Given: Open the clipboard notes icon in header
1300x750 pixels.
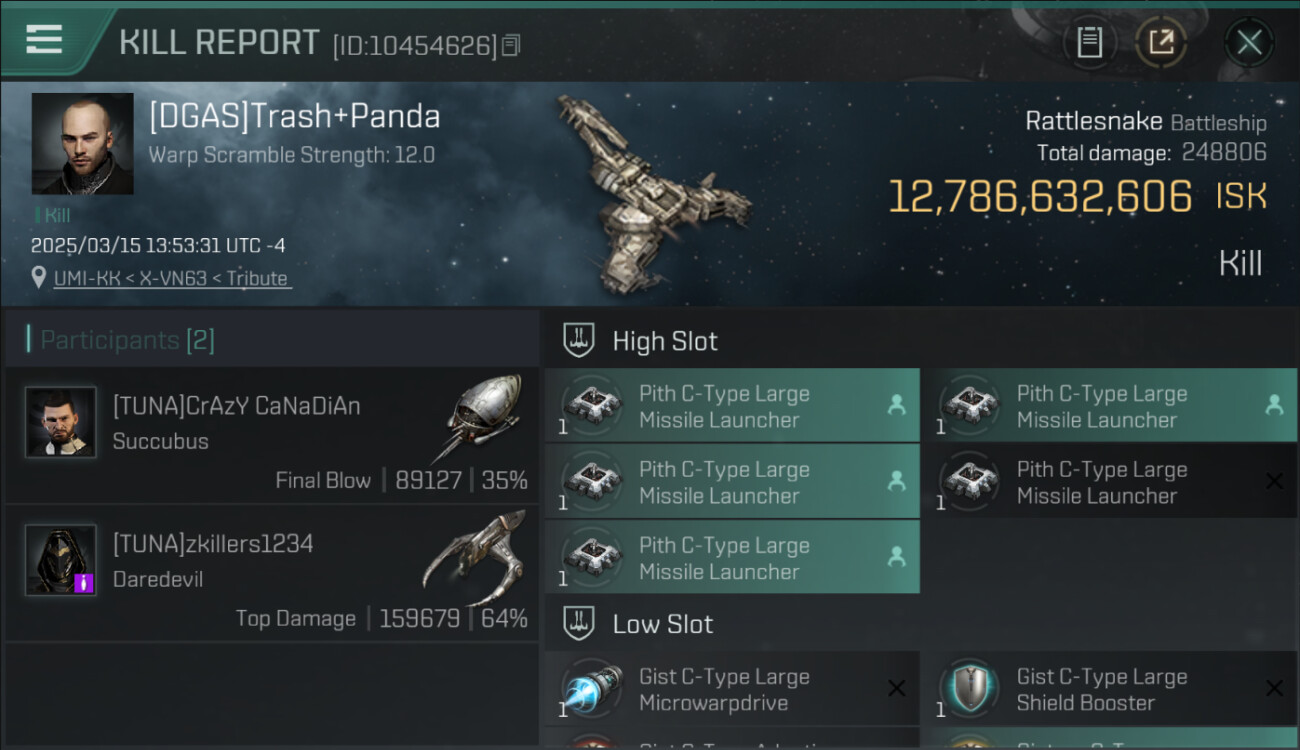Looking at the screenshot, I should 1089,42.
